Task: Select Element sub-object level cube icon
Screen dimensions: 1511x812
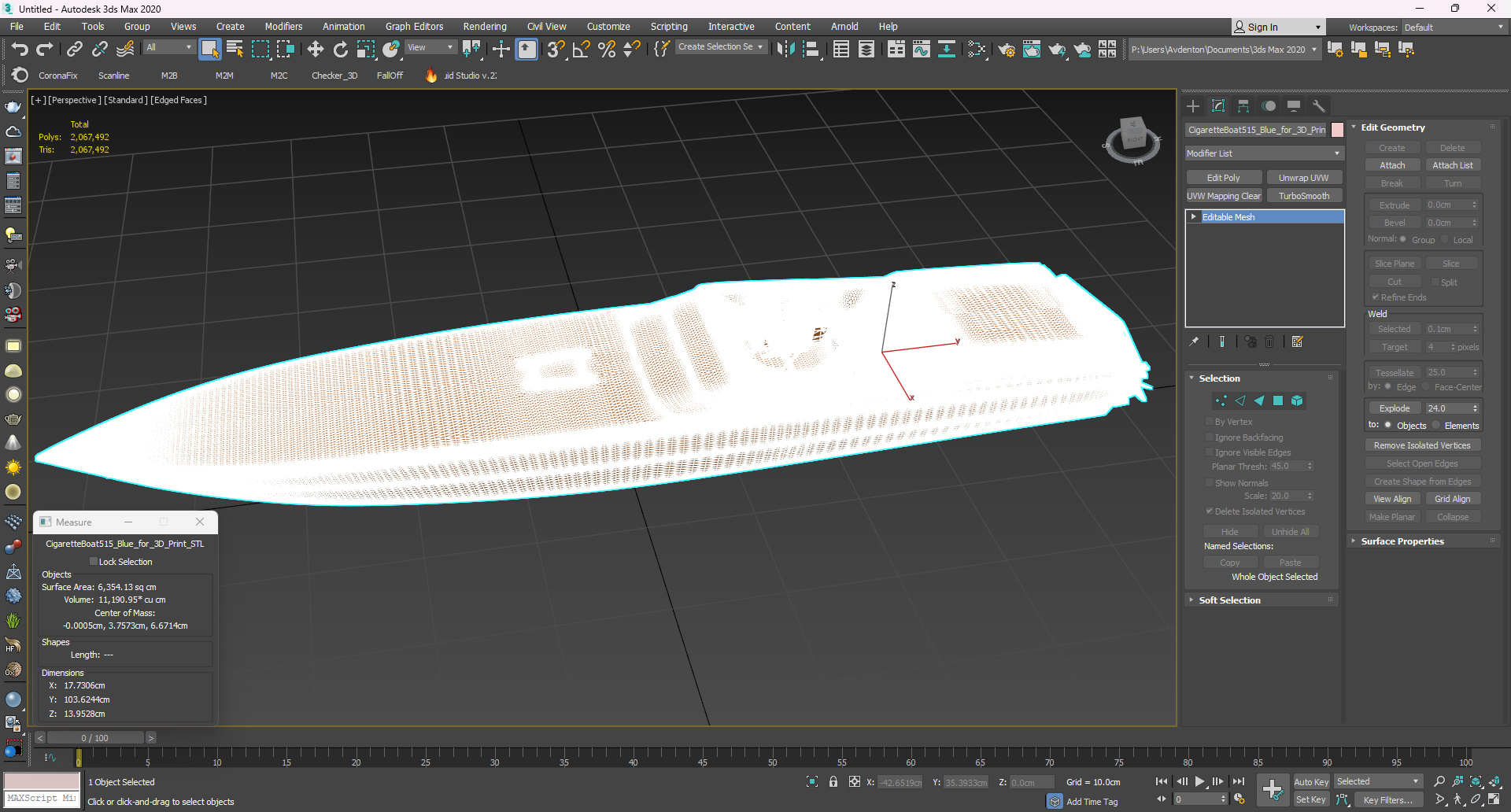Action: click(x=1297, y=400)
